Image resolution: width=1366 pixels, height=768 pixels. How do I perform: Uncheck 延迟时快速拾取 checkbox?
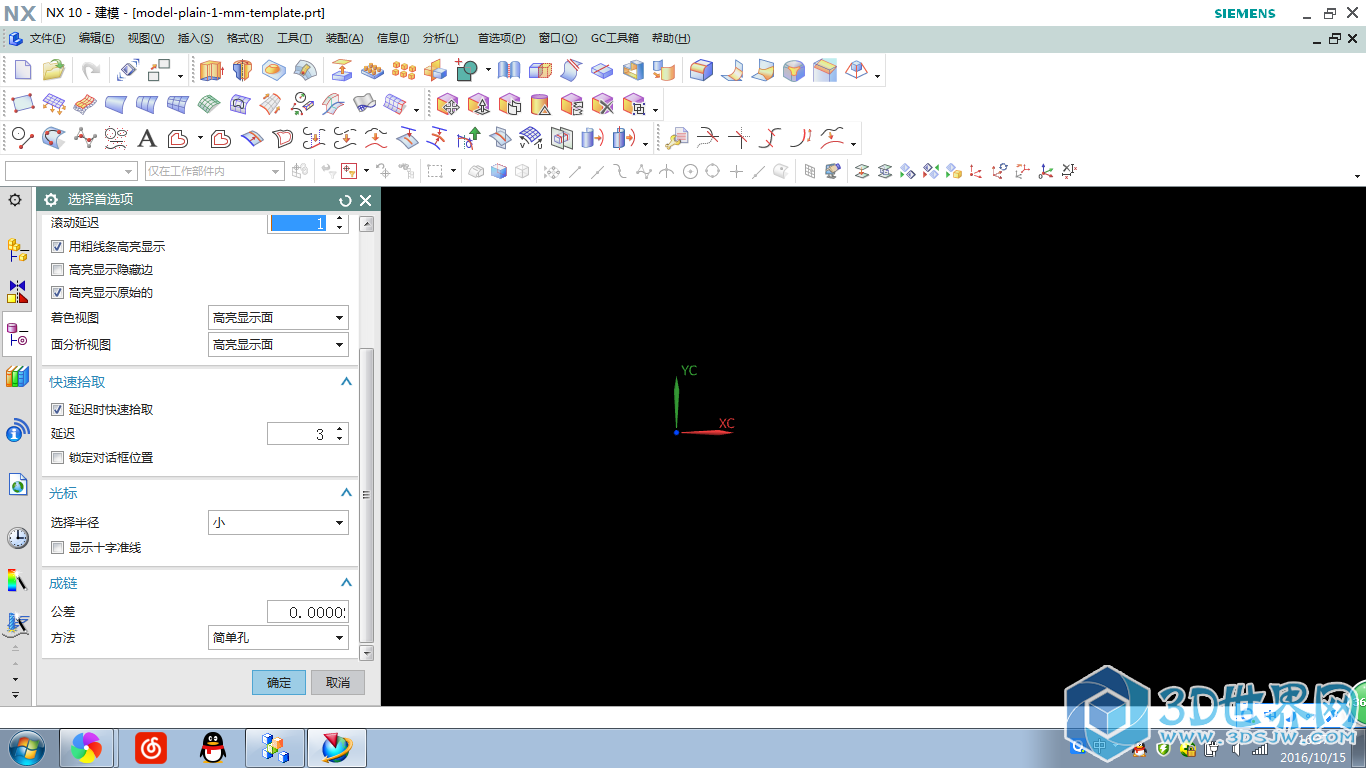(x=57, y=409)
